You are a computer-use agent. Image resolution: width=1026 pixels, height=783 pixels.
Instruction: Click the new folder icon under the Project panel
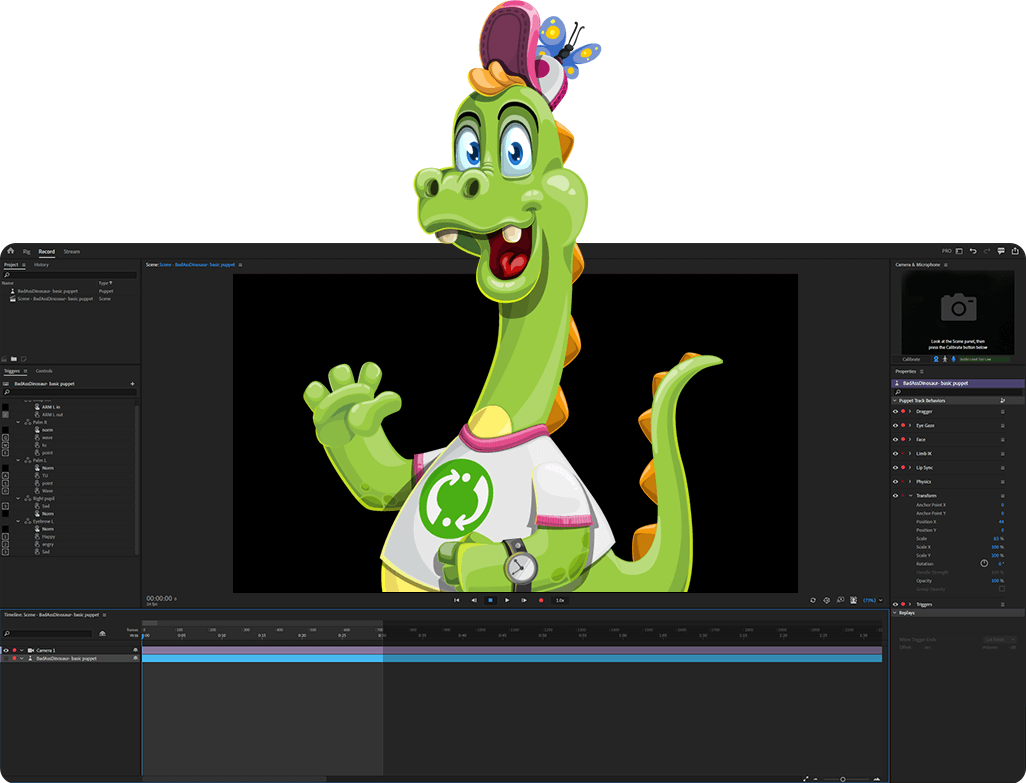(x=15, y=359)
